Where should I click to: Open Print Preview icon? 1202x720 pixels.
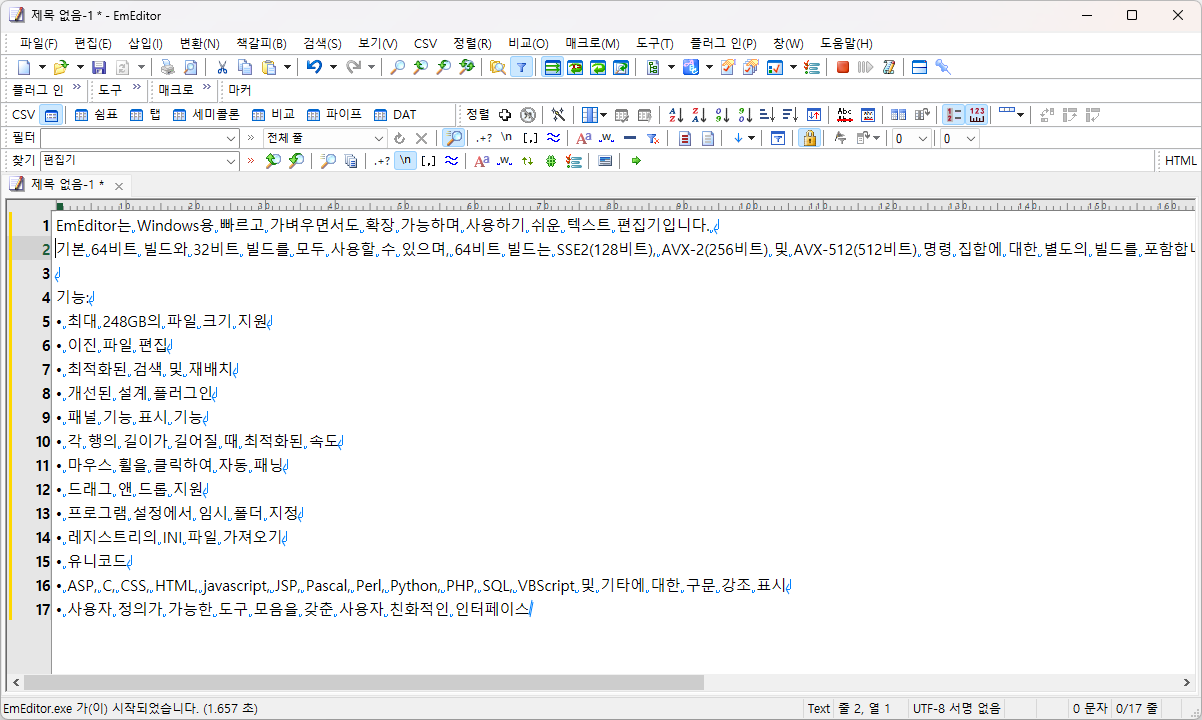pyautogui.click(x=190, y=67)
